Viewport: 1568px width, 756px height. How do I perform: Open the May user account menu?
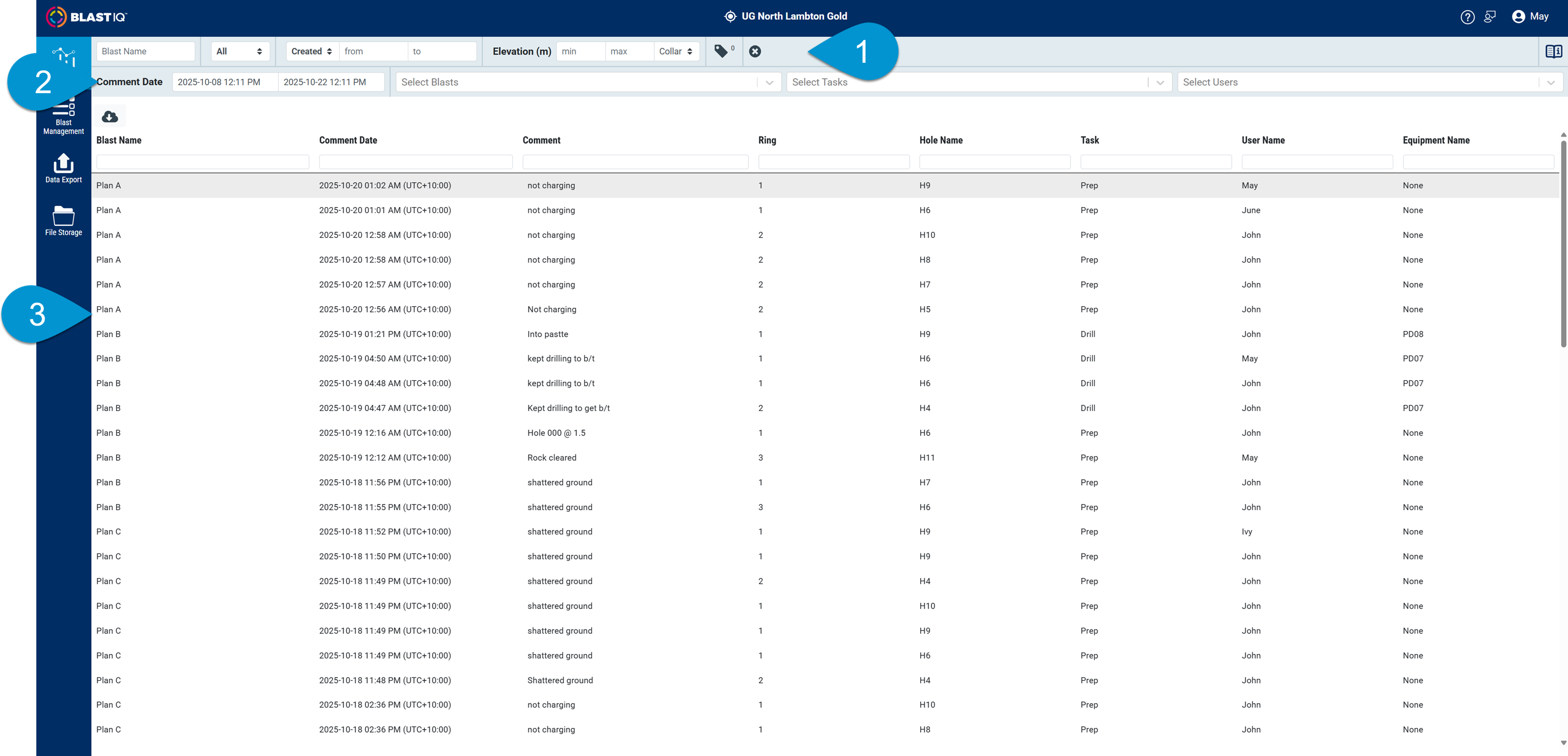(1530, 17)
